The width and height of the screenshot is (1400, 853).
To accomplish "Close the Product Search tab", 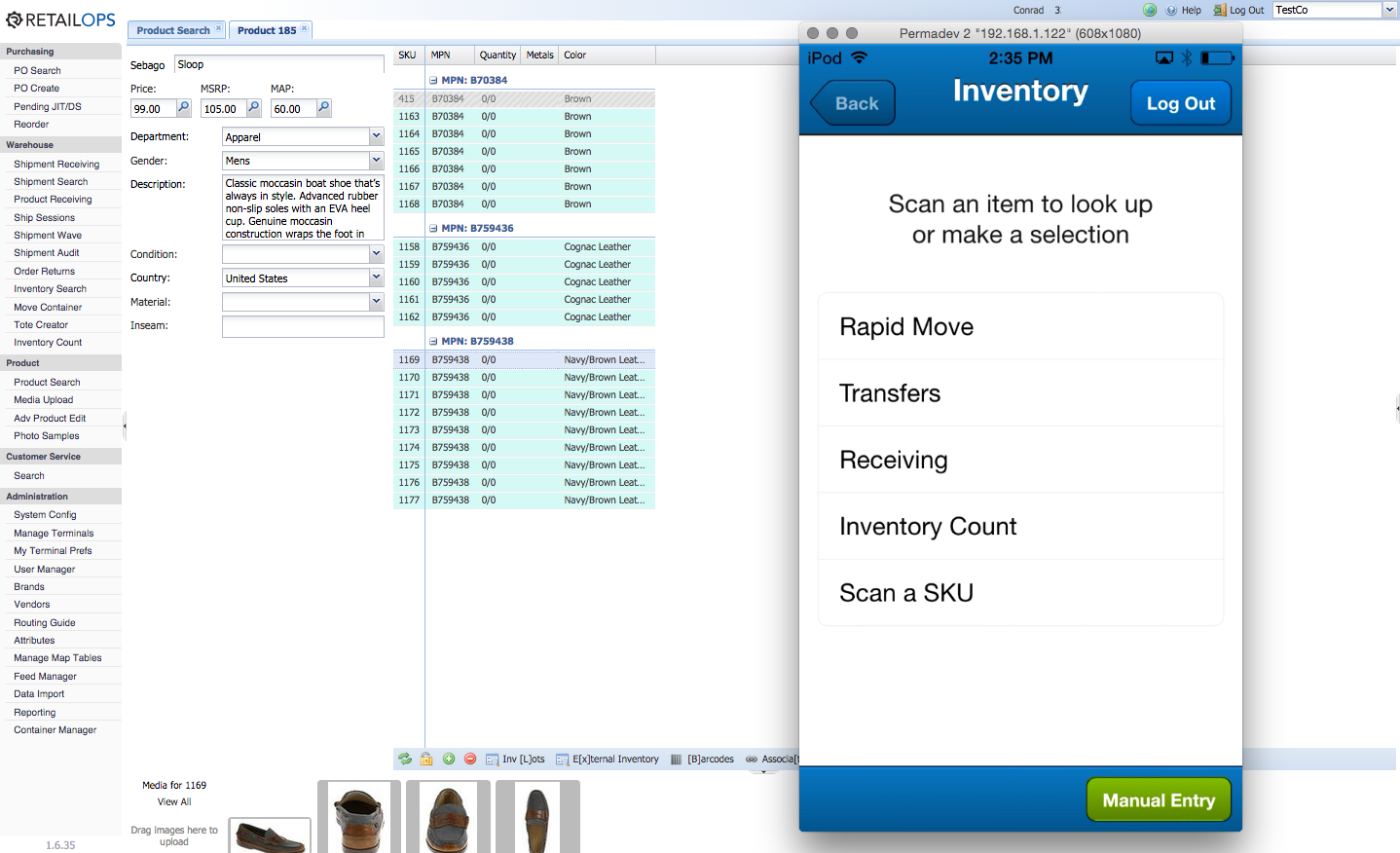I will click(x=218, y=28).
